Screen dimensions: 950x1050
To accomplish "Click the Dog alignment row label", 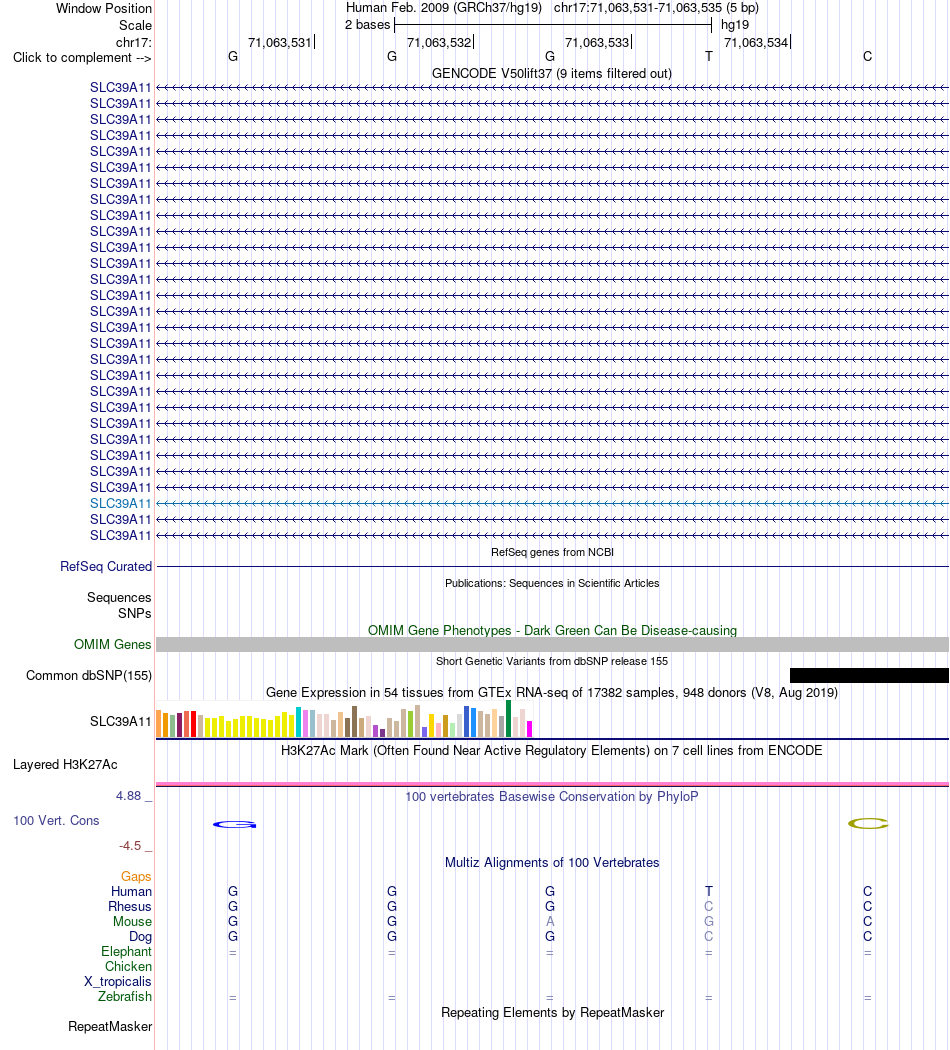I will tap(141, 937).
